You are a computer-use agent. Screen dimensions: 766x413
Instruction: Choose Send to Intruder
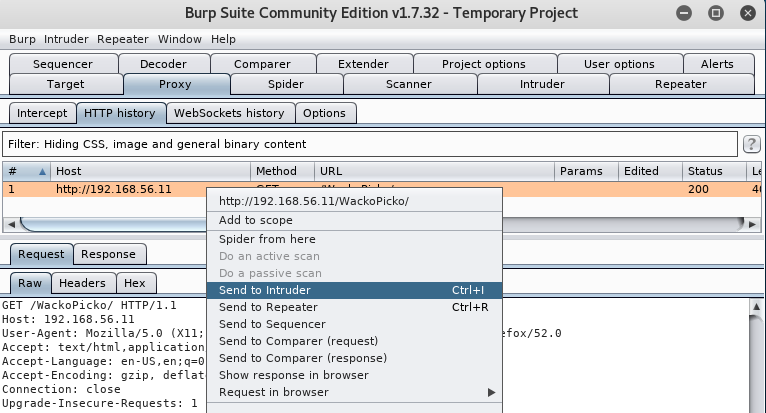click(354, 290)
